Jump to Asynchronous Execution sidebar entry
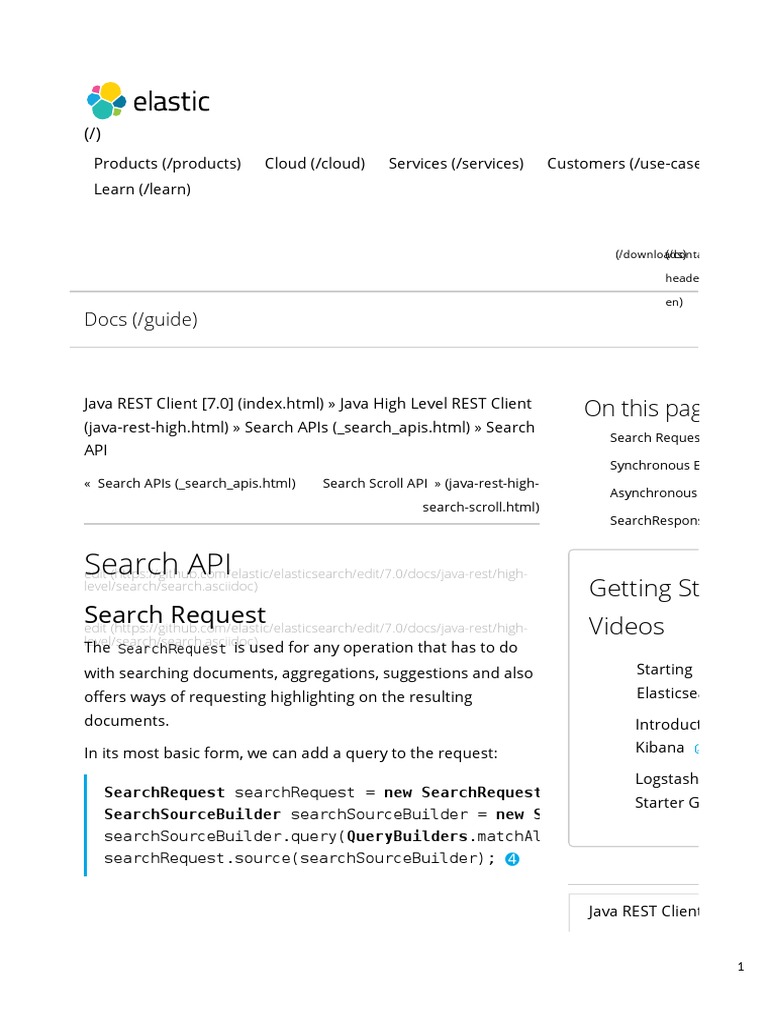This screenshot has width=768, height=1024. tap(654, 492)
